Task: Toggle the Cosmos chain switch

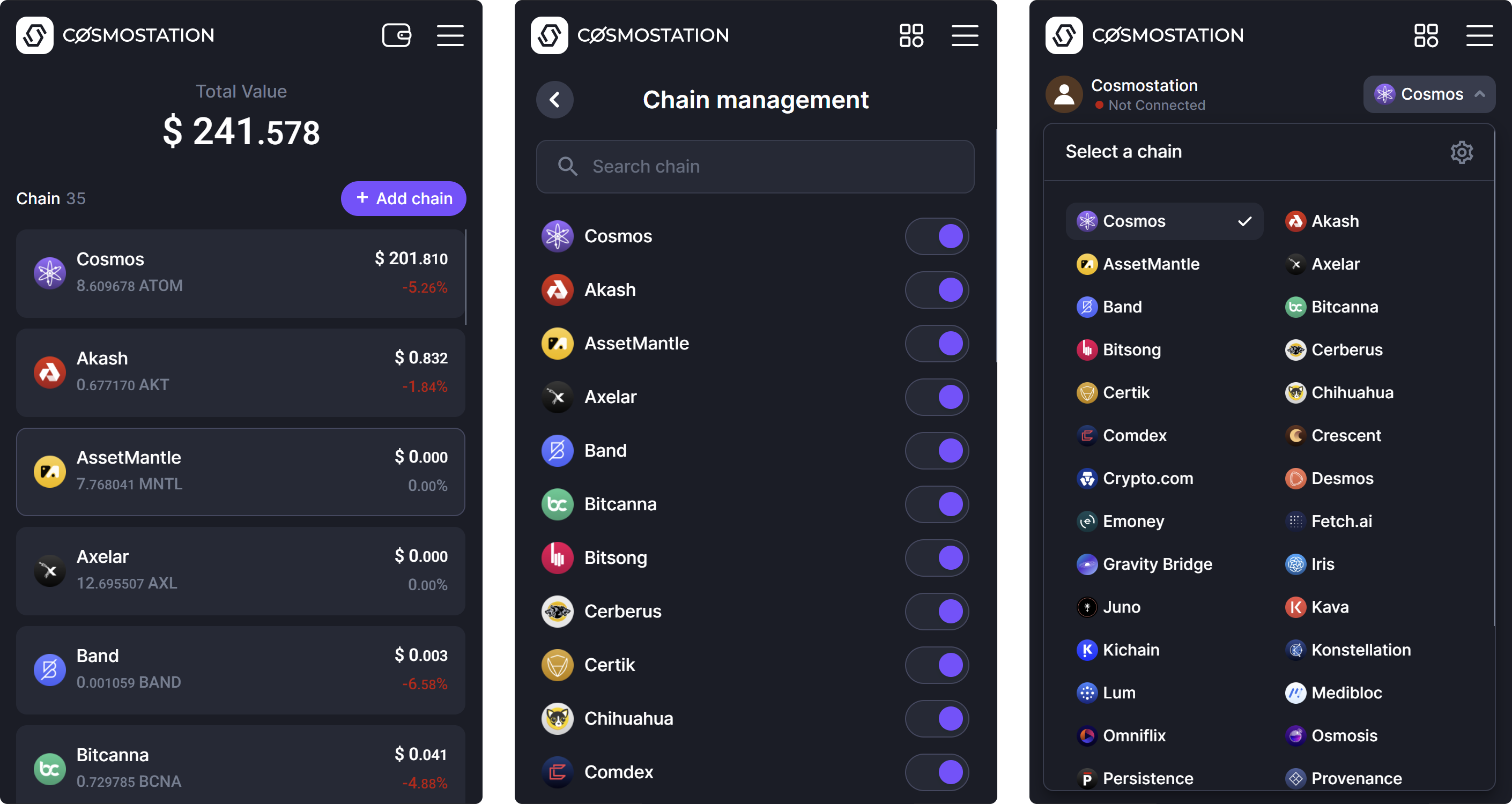Action: point(937,236)
